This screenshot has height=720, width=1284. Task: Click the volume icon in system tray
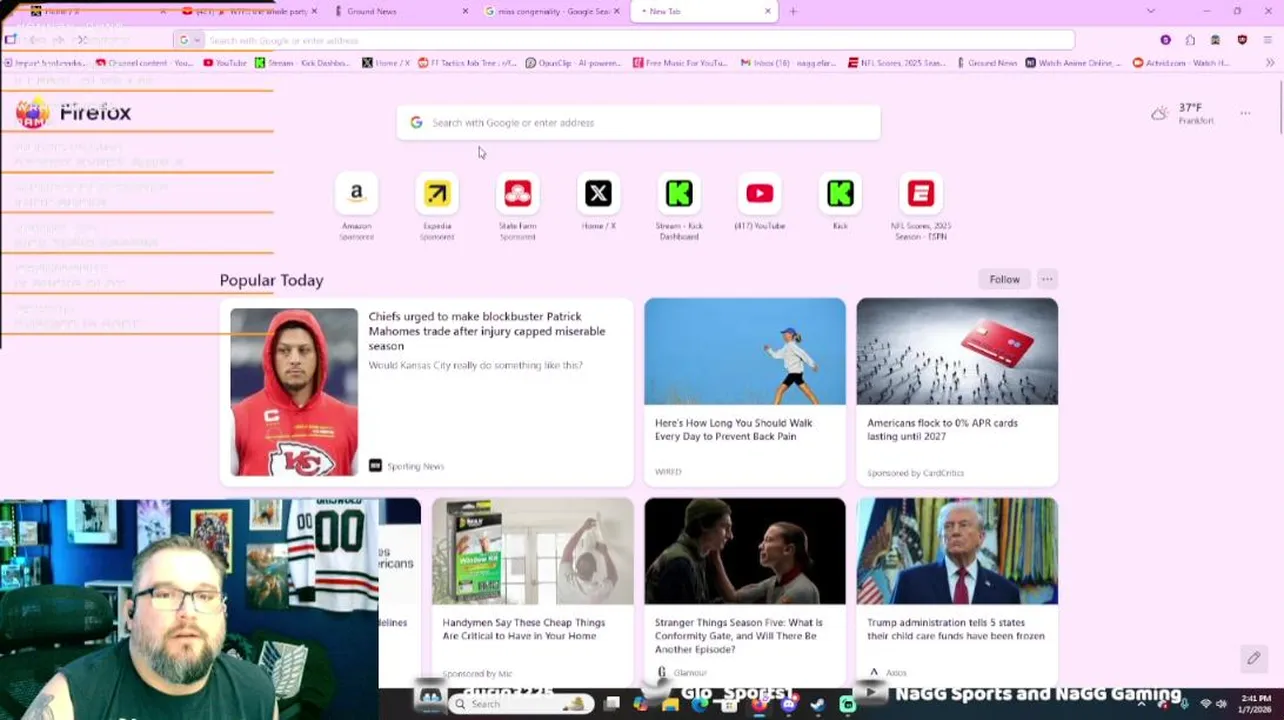[1221, 704]
